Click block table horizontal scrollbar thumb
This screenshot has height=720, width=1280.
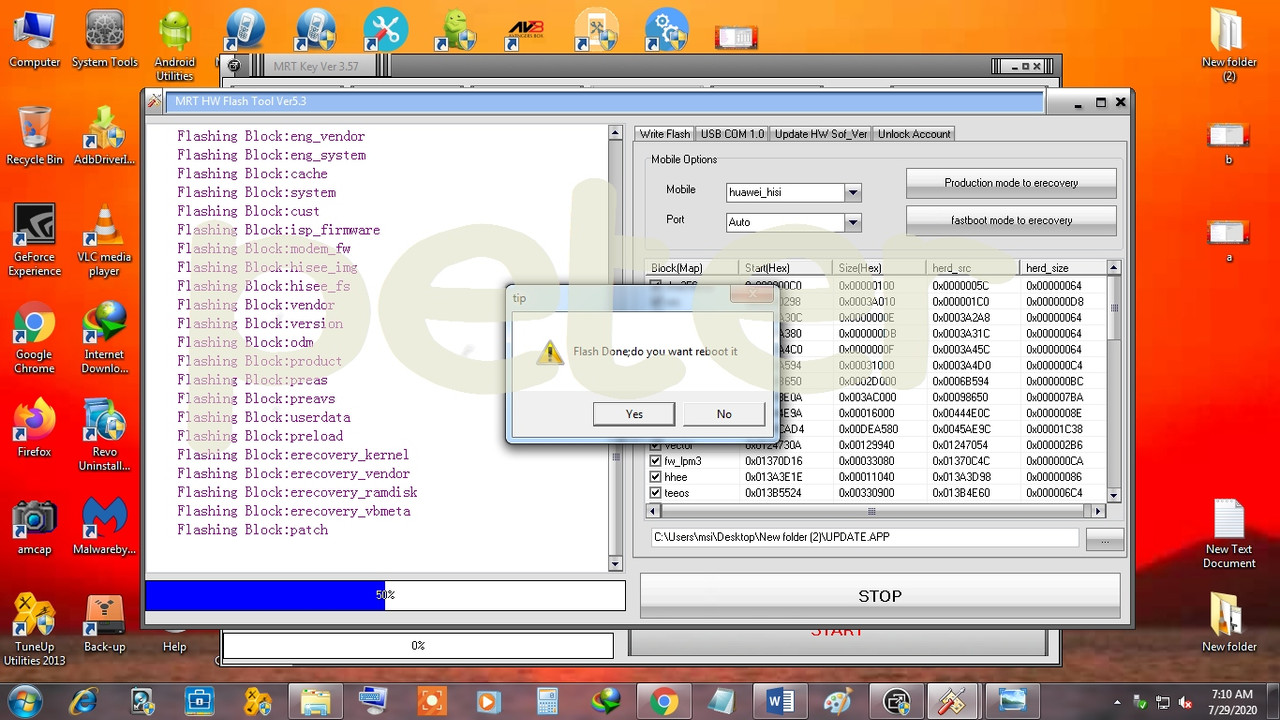click(870, 511)
